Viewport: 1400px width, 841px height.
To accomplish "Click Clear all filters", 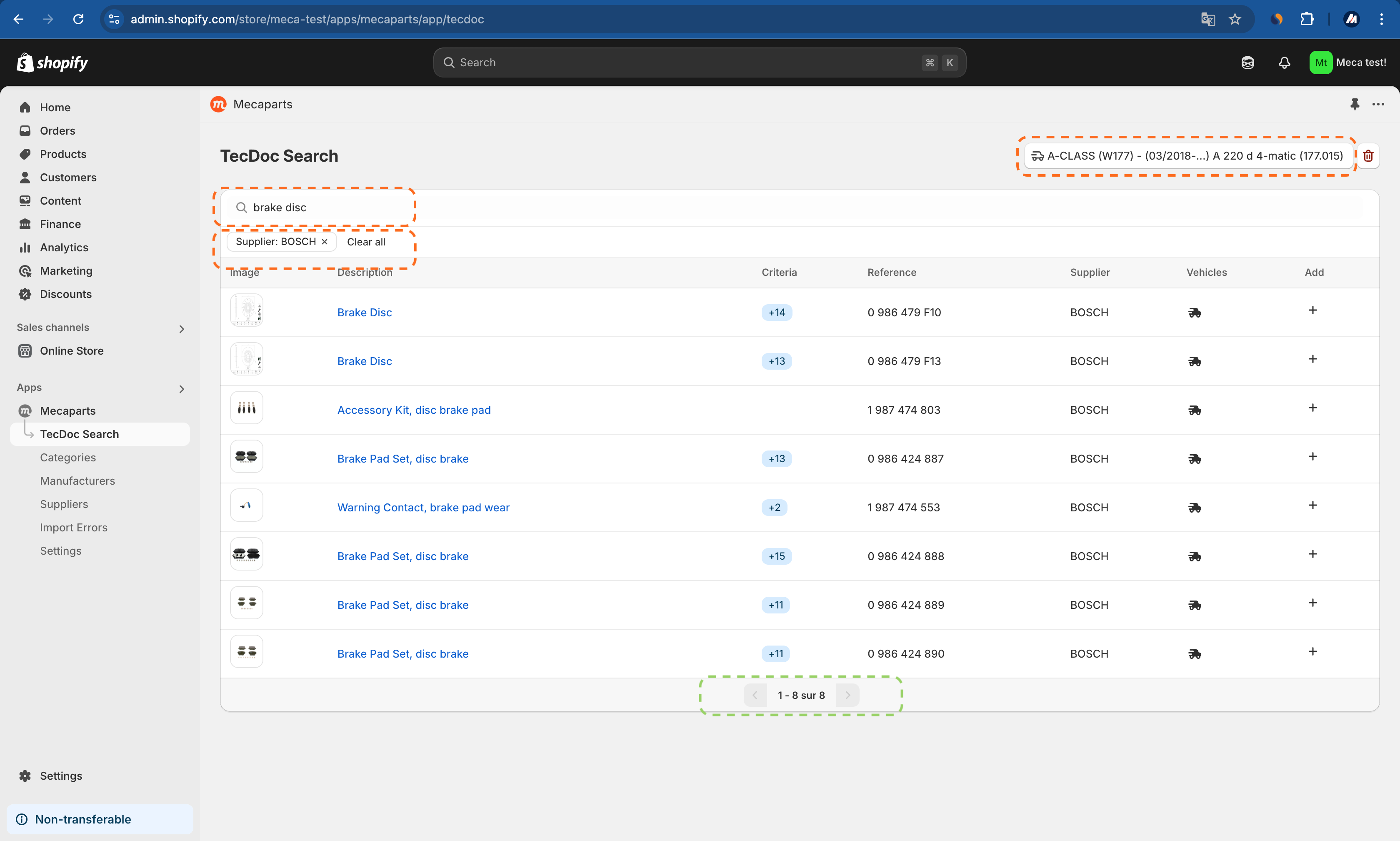I will tap(366, 241).
